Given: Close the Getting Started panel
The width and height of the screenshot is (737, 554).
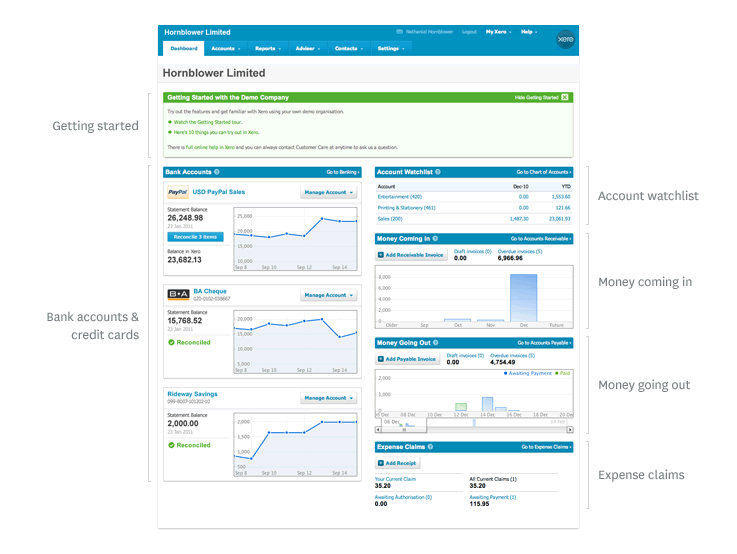Looking at the screenshot, I should 565,97.
